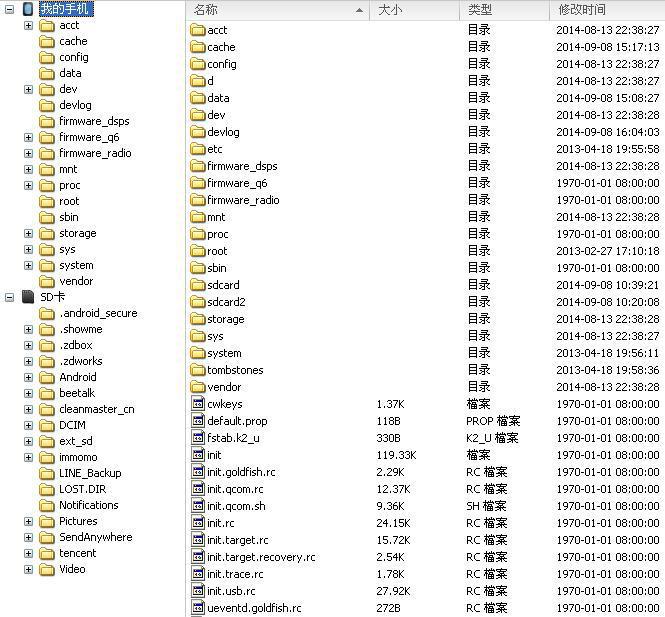The width and height of the screenshot is (665, 617).
Task: Select SendAnywhere folder in the tree
Action: coord(95,537)
